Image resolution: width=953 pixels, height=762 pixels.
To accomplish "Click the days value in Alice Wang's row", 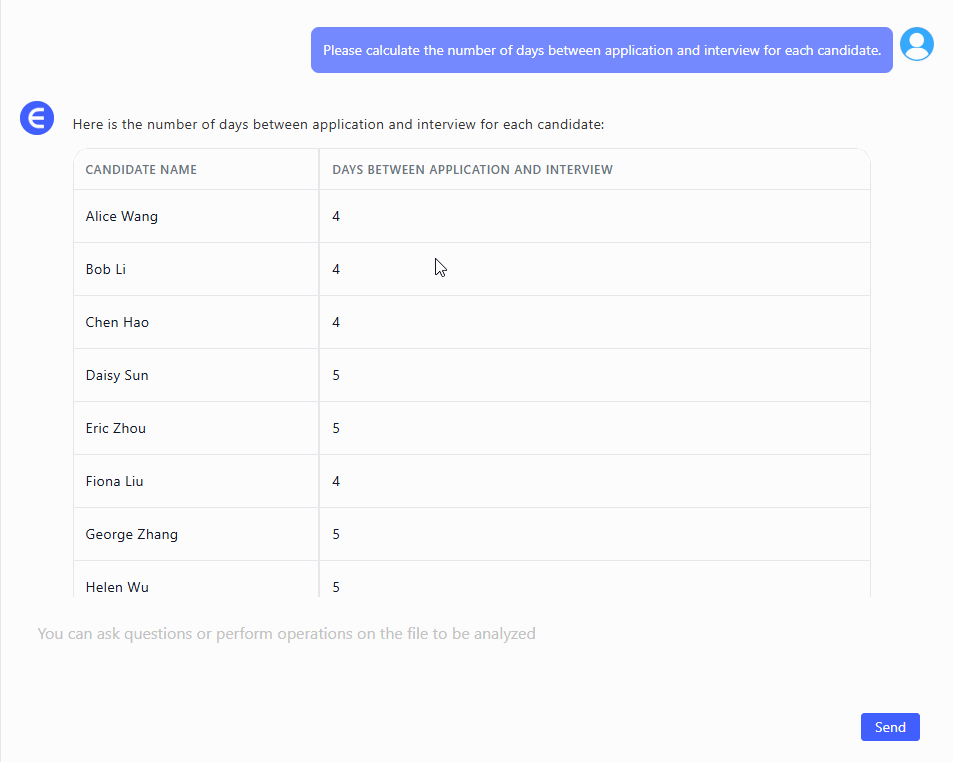I will (336, 217).
